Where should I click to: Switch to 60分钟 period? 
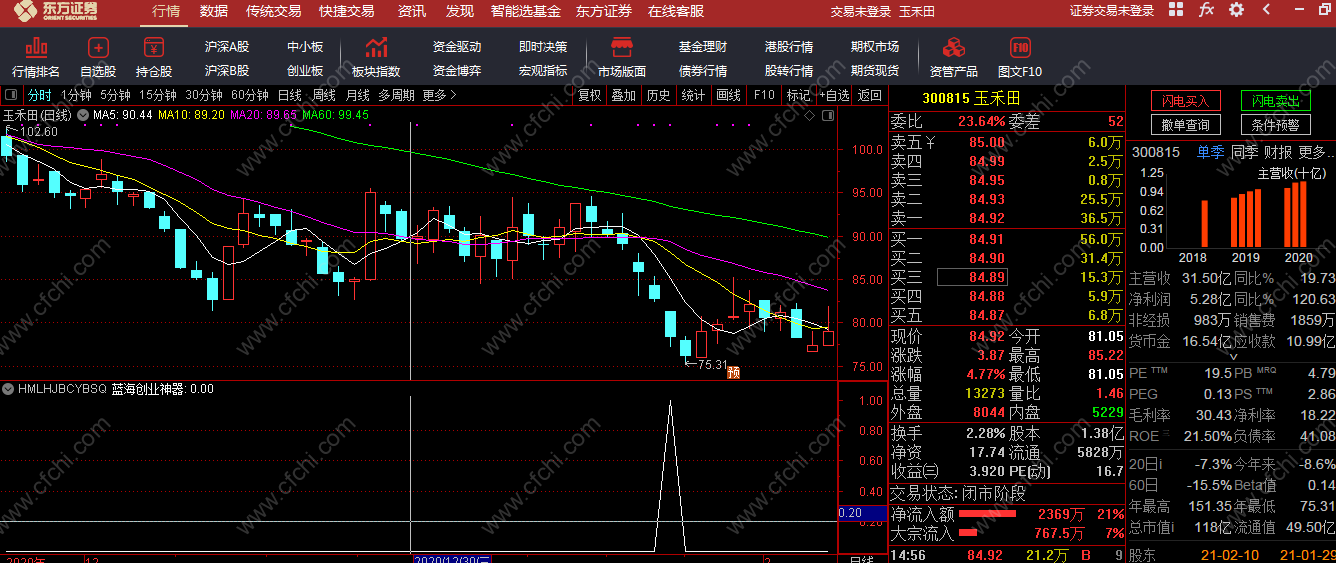250,95
